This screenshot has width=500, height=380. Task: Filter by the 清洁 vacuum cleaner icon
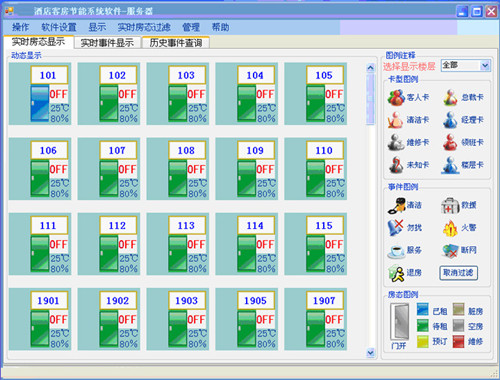396,205
